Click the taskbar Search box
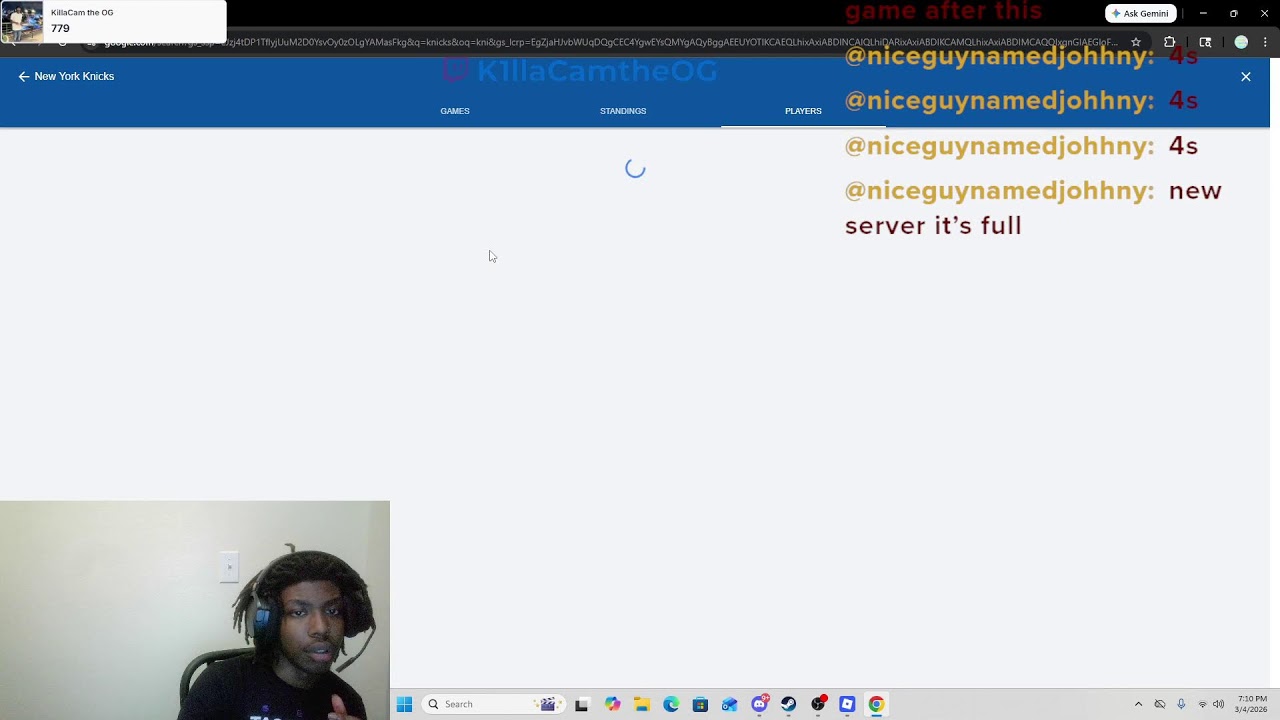Image resolution: width=1280 pixels, height=720 pixels. (494, 704)
